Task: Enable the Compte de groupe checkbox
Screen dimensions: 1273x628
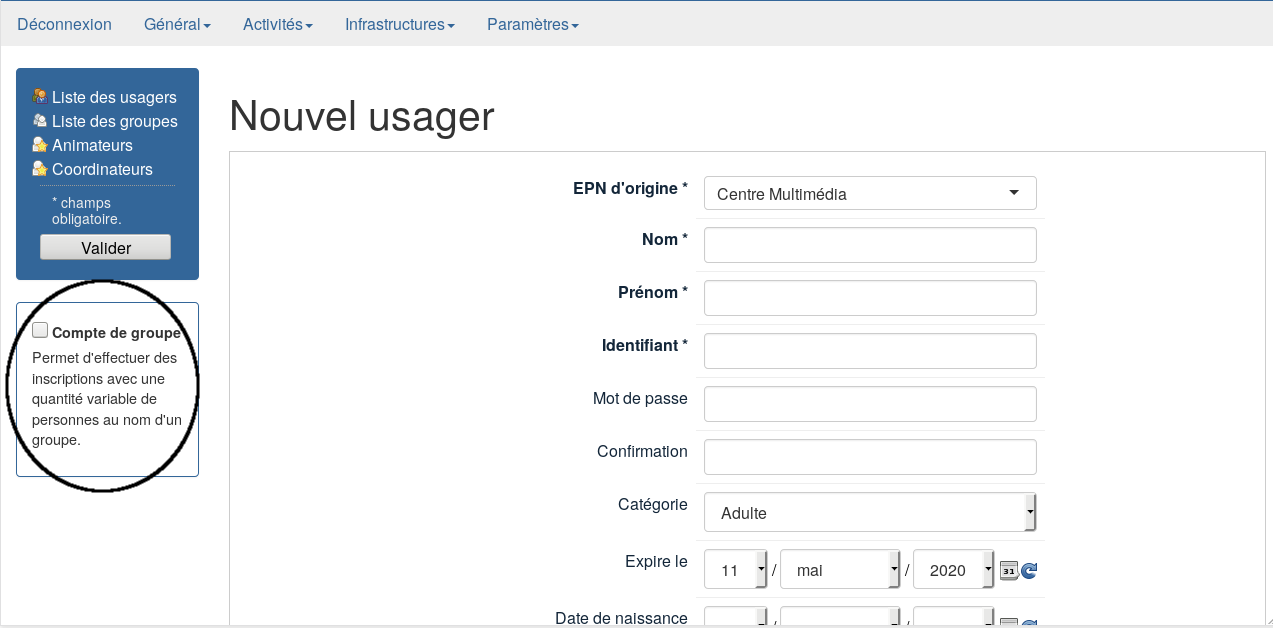Action: pyautogui.click(x=40, y=331)
